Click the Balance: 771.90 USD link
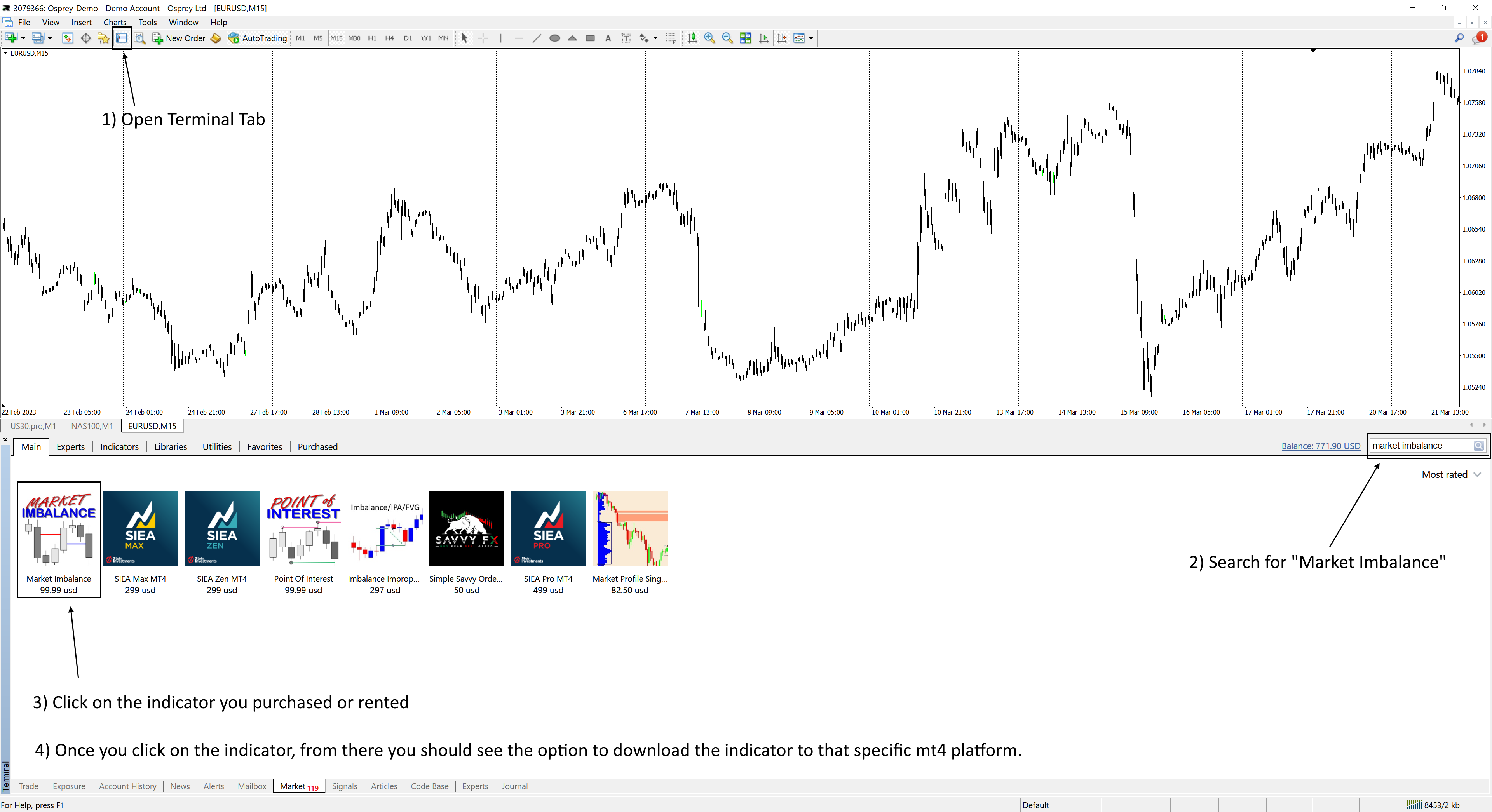Viewport: 1492px width, 812px height. (x=1321, y=446)
